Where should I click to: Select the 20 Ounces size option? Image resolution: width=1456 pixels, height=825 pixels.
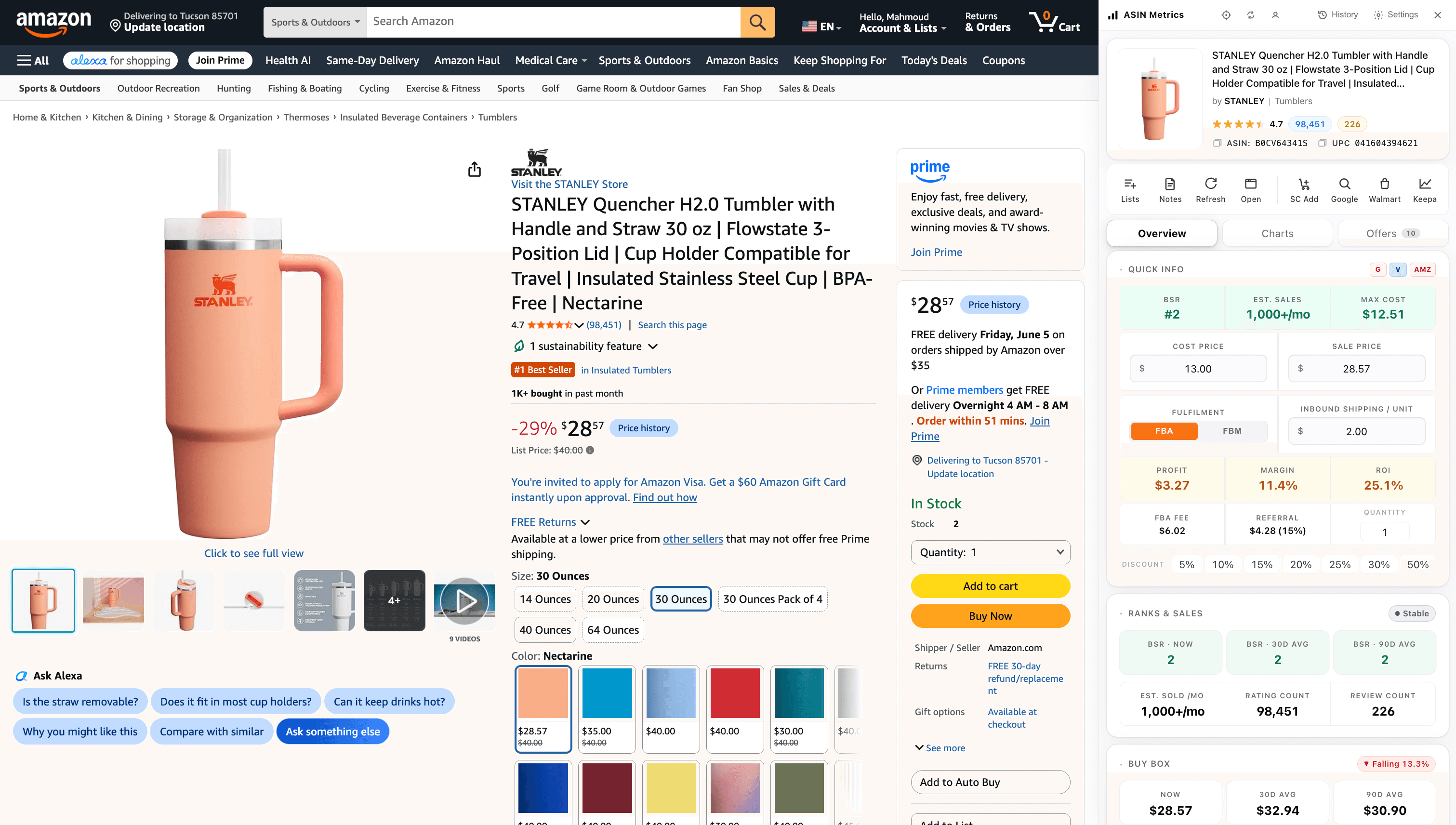(x=613, y=599)
